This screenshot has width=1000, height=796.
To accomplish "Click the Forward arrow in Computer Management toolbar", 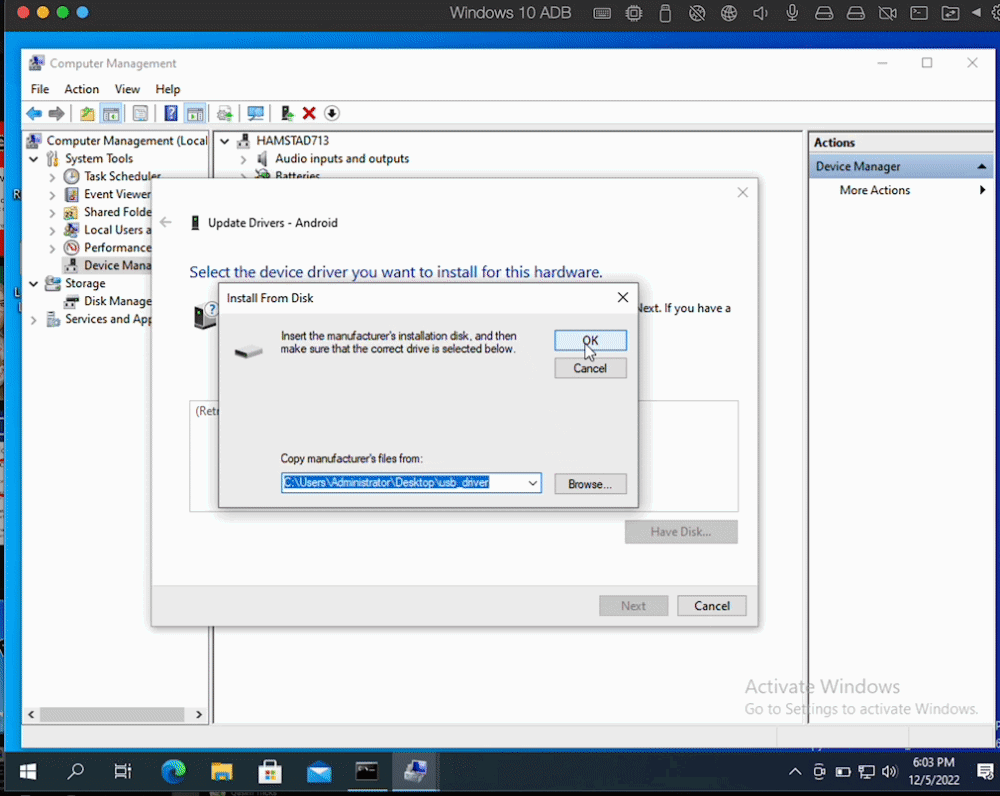I will 56,114.
